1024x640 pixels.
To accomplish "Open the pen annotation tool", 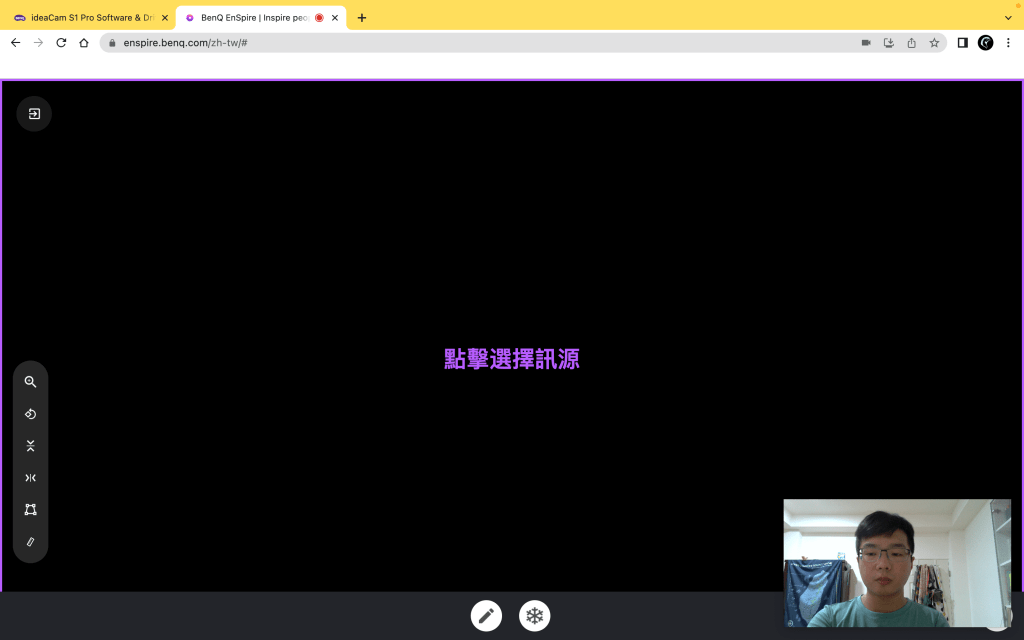I will tap(487, 616).
